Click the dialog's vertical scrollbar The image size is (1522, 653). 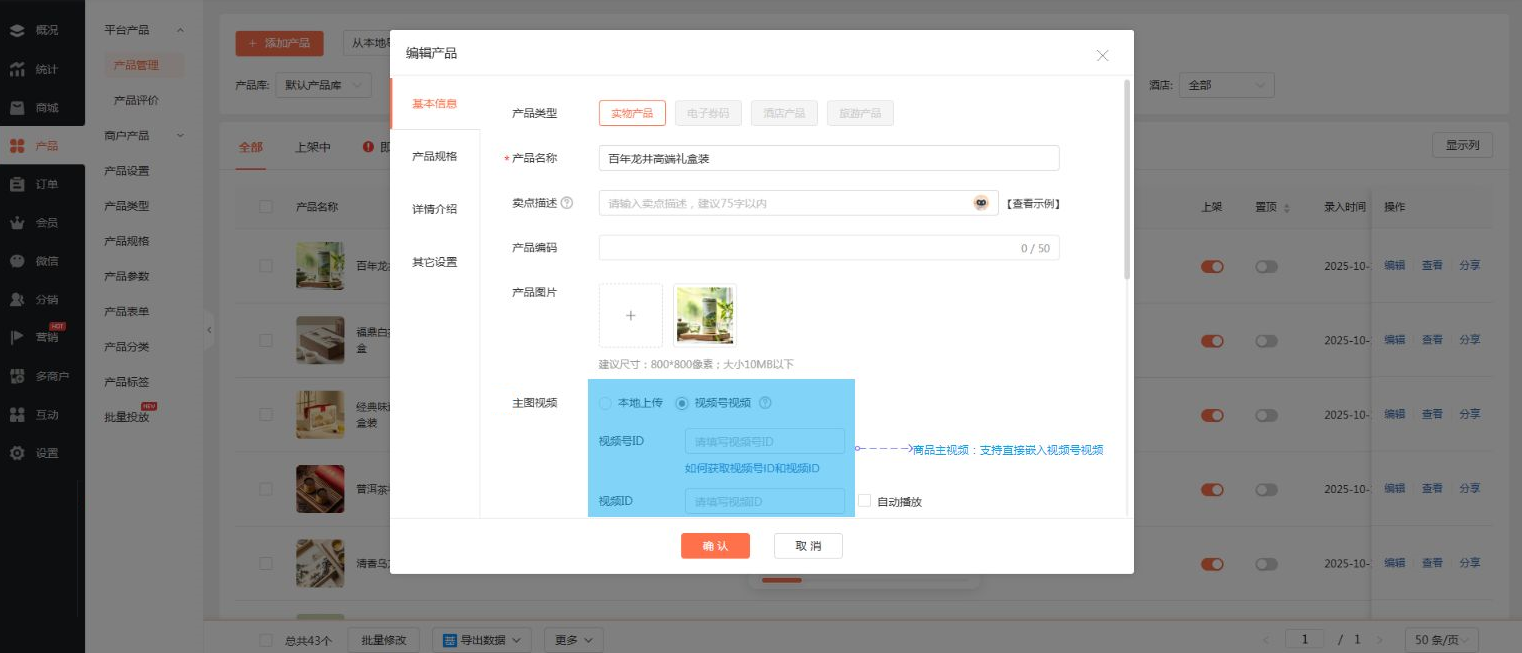coord(1128,180)
